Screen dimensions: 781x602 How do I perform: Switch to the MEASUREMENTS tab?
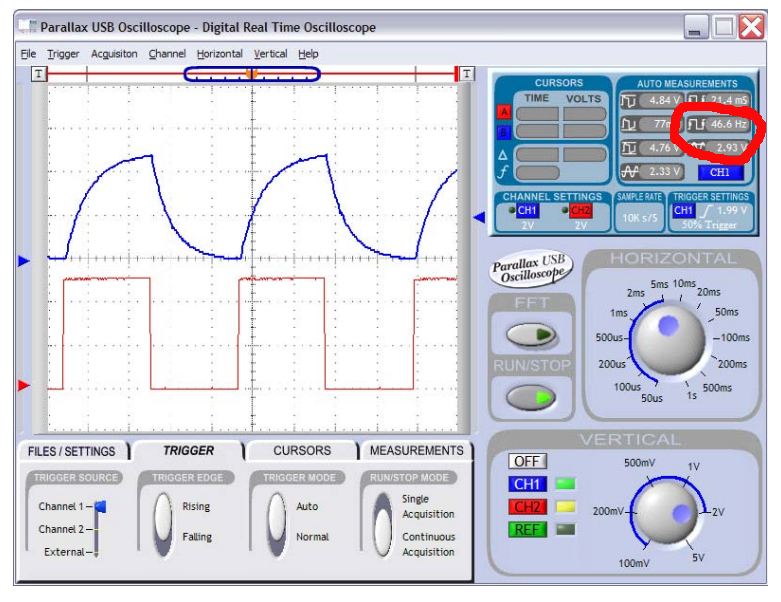(416, 451)
